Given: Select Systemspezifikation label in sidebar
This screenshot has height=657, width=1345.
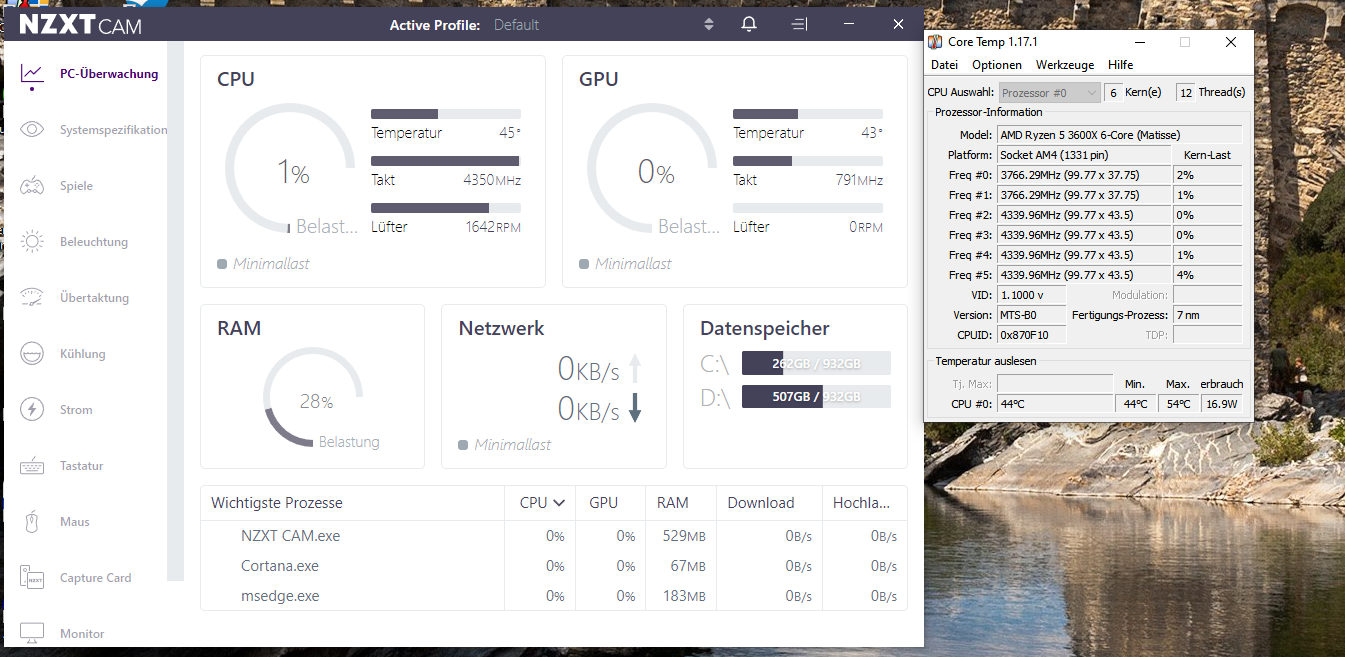Looking at the screenshot, I should 114,130.
